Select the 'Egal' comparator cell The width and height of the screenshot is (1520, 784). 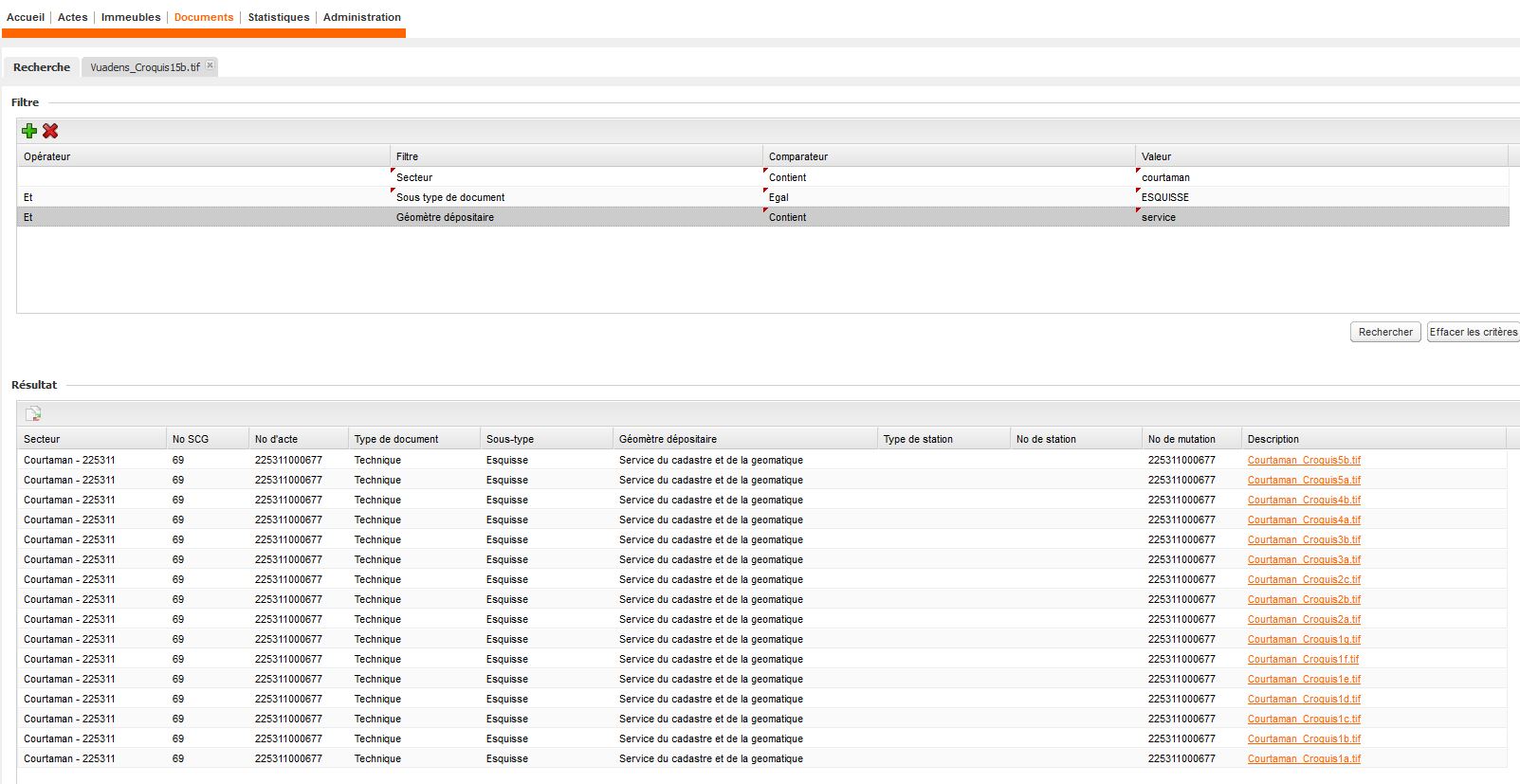[949, 197]
